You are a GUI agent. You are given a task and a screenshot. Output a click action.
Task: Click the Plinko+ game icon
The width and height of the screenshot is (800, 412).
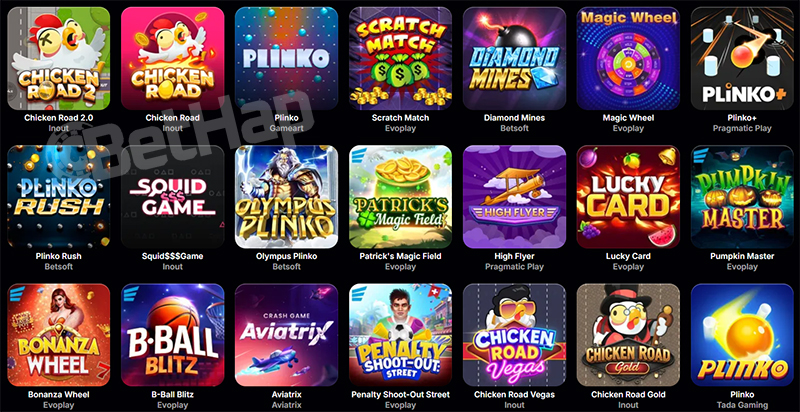click(742, 58)
